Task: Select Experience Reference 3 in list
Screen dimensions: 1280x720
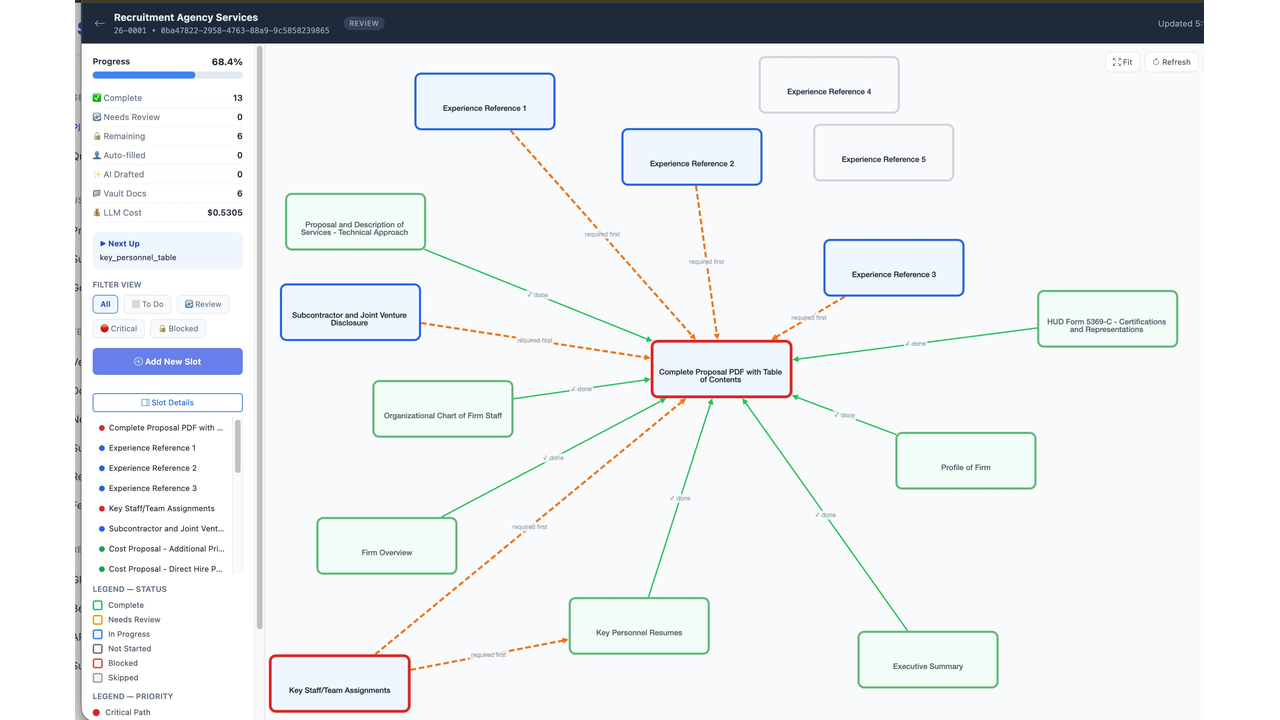Action: 163,488
